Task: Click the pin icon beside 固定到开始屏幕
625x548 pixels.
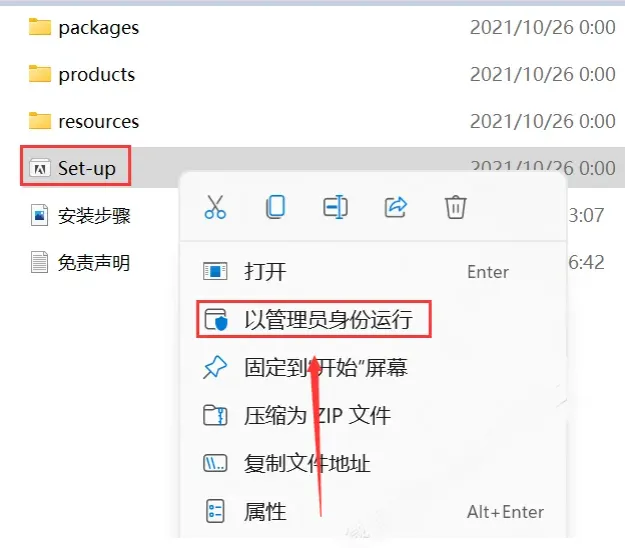Action: [215, 367]
